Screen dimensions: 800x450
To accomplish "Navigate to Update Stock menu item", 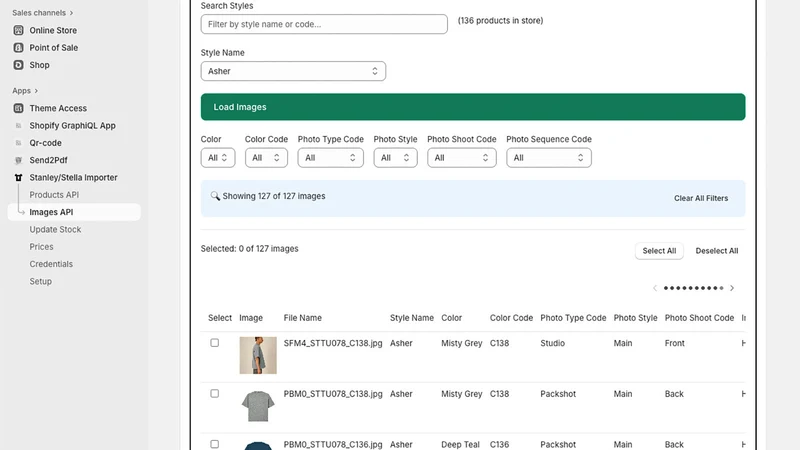I will point(55,230).
